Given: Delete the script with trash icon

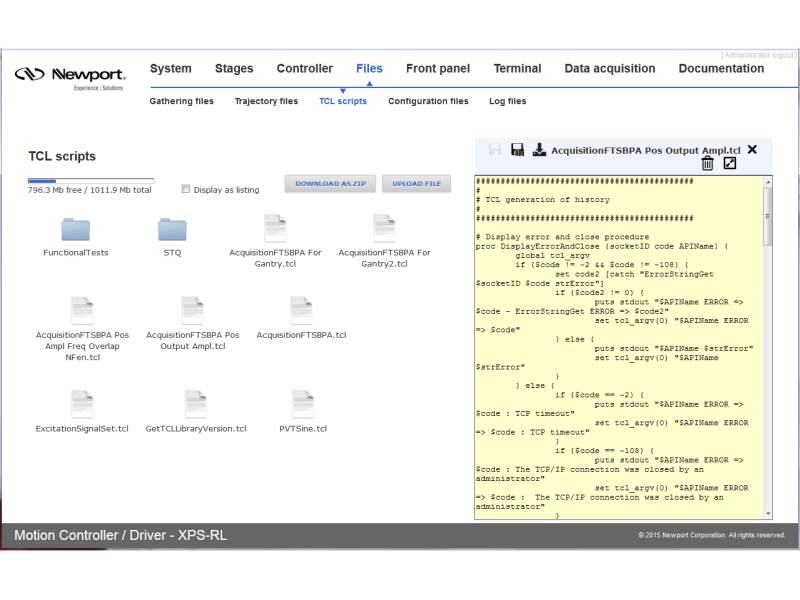Looking at the screenshot, I should [x=707, y=164].
